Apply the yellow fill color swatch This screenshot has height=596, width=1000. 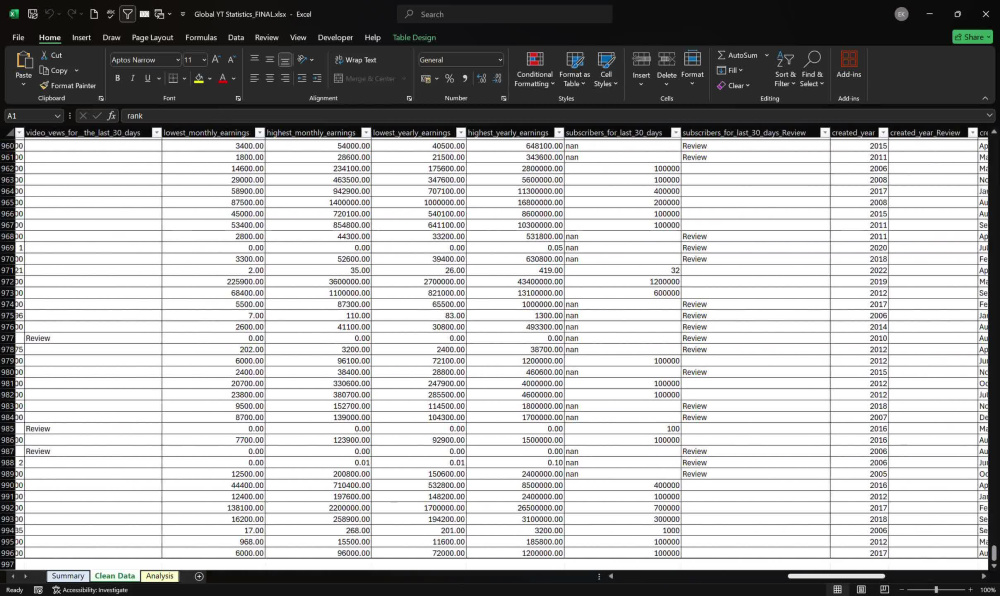[x=198, y=78]
